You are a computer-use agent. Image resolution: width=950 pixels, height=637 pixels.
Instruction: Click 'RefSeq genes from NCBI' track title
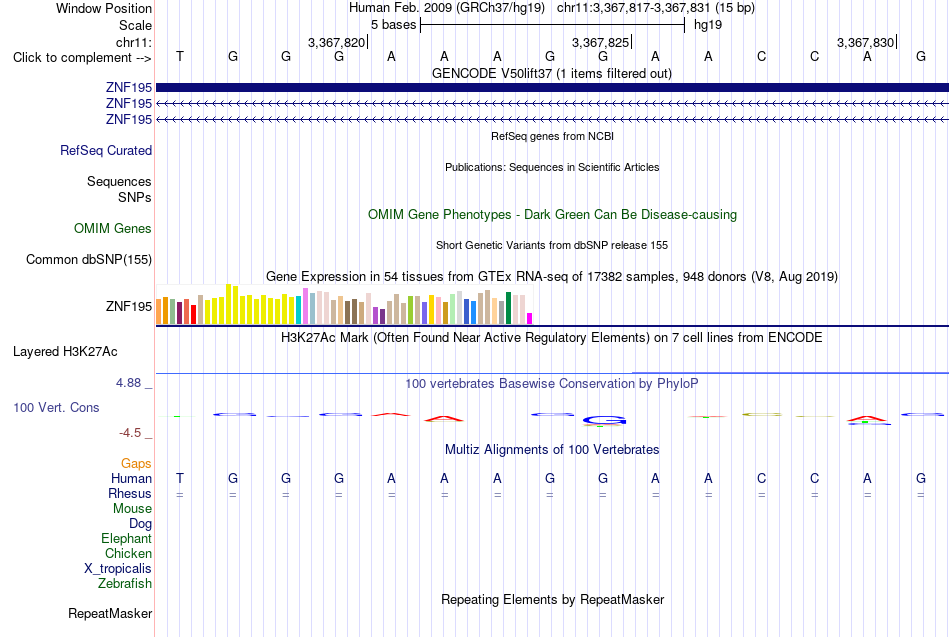point(552,136)
